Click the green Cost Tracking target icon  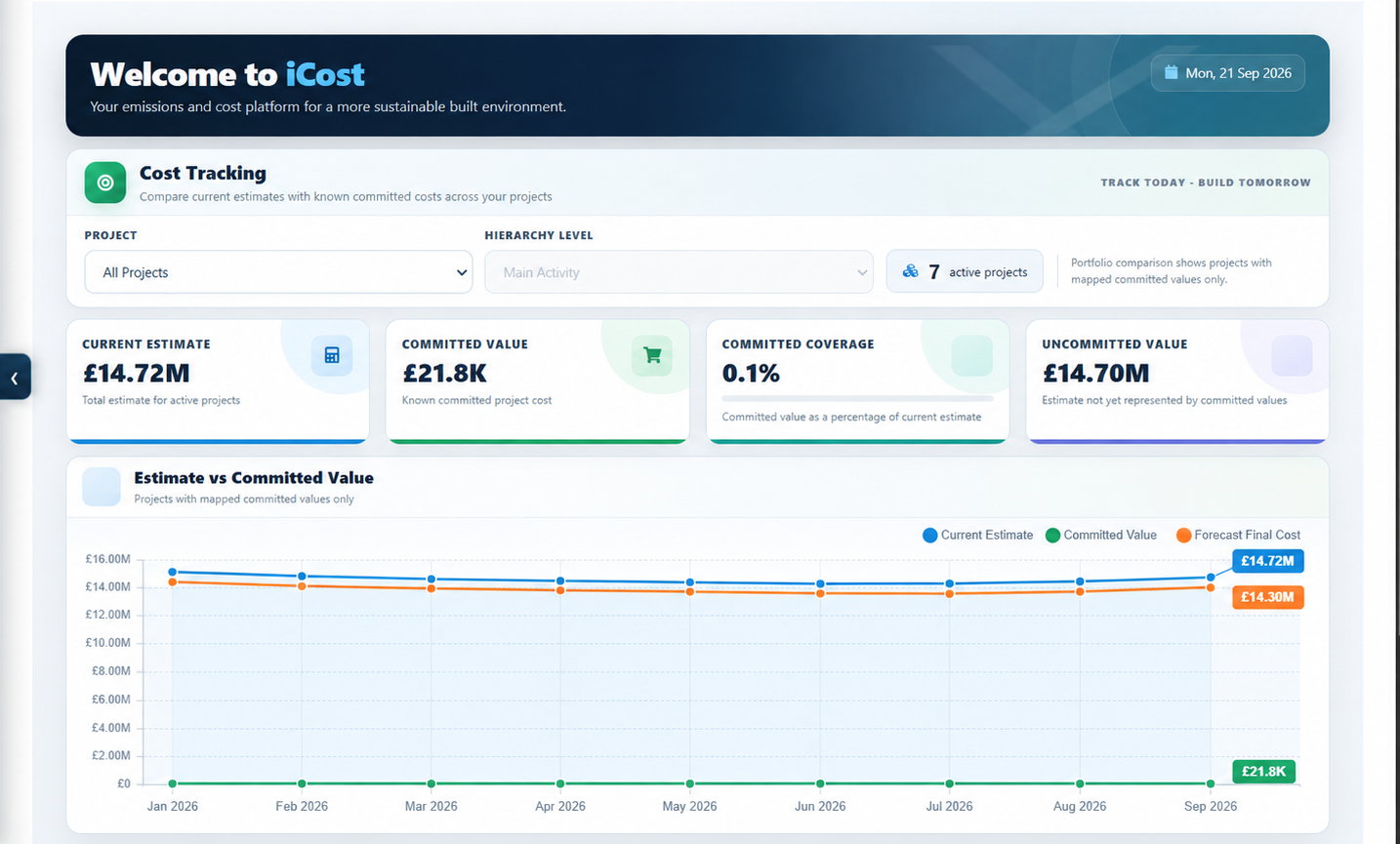[105, 182]
